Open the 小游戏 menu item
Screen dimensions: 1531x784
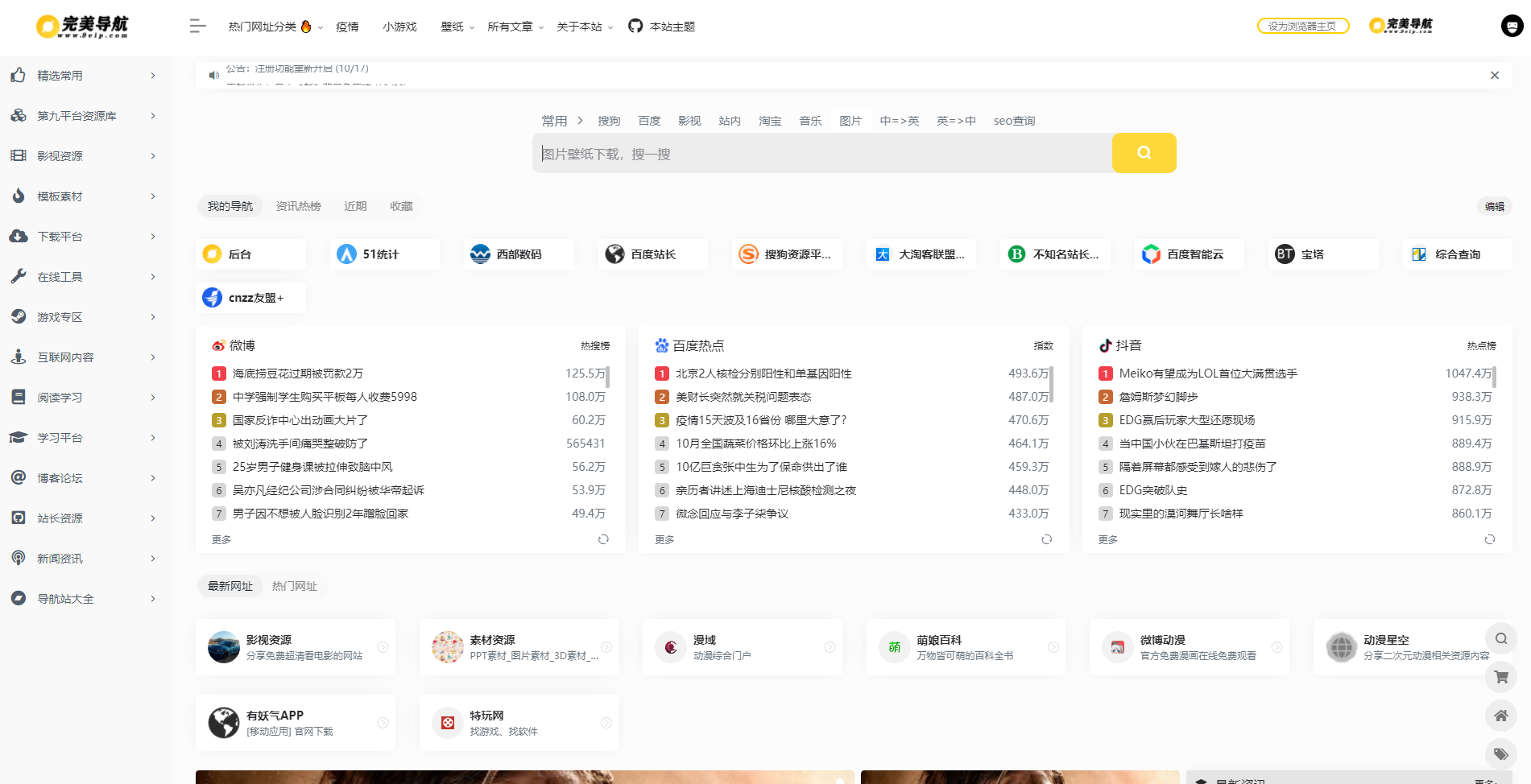click(x=399, y=27)
